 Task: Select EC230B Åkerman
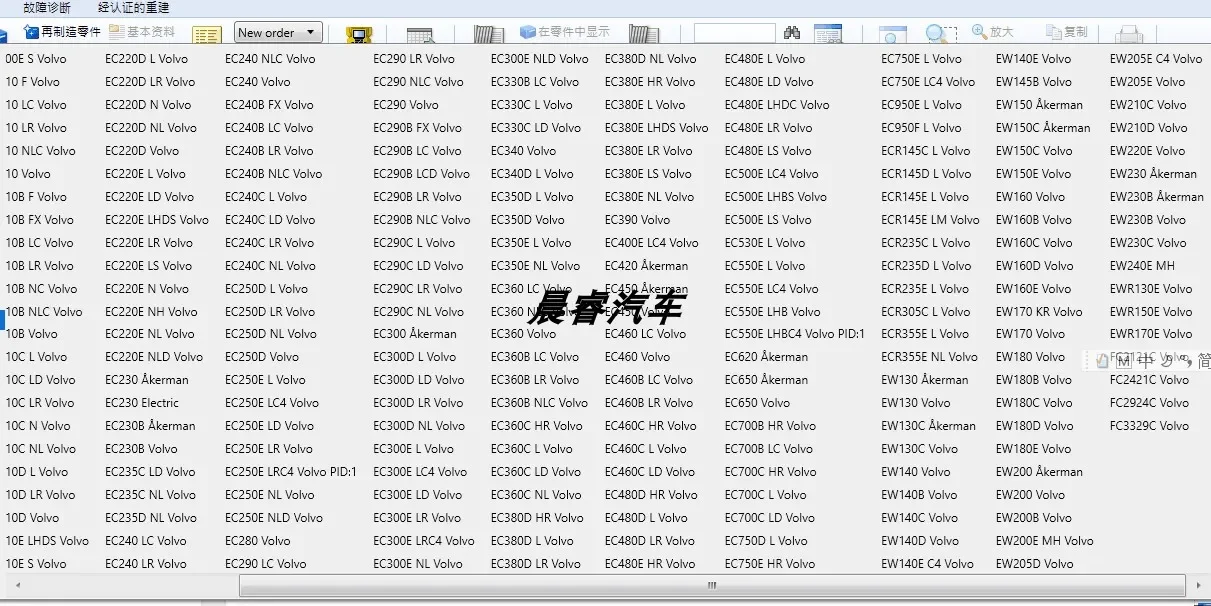150,426
